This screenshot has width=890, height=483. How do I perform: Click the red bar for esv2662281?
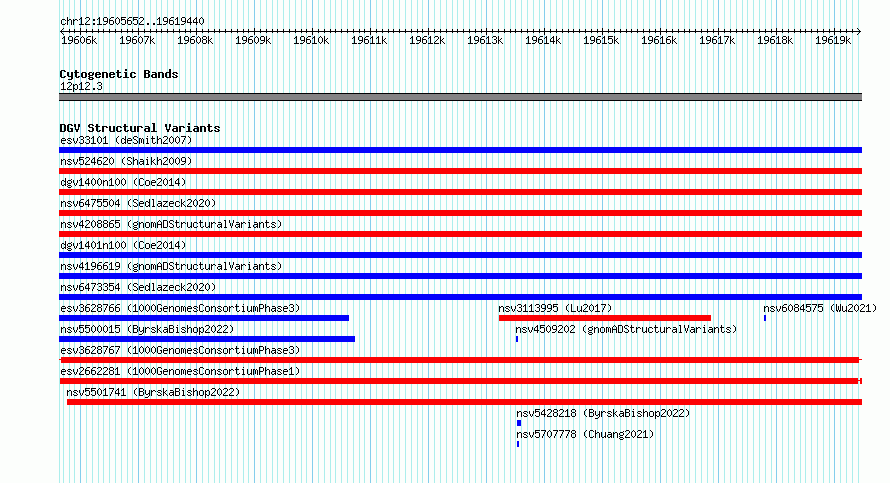460,381
